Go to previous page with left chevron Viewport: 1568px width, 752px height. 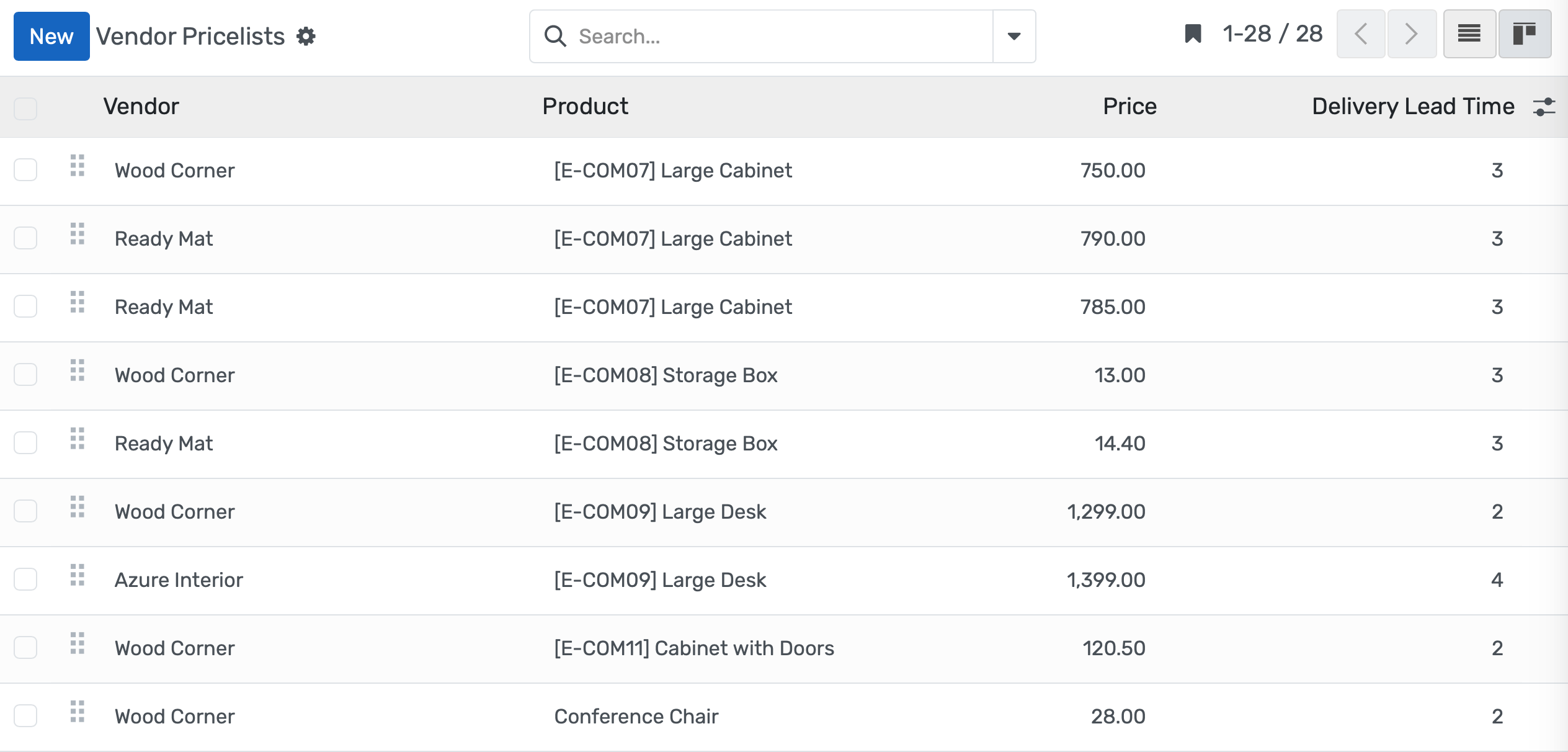click(x=1361, y=34)
